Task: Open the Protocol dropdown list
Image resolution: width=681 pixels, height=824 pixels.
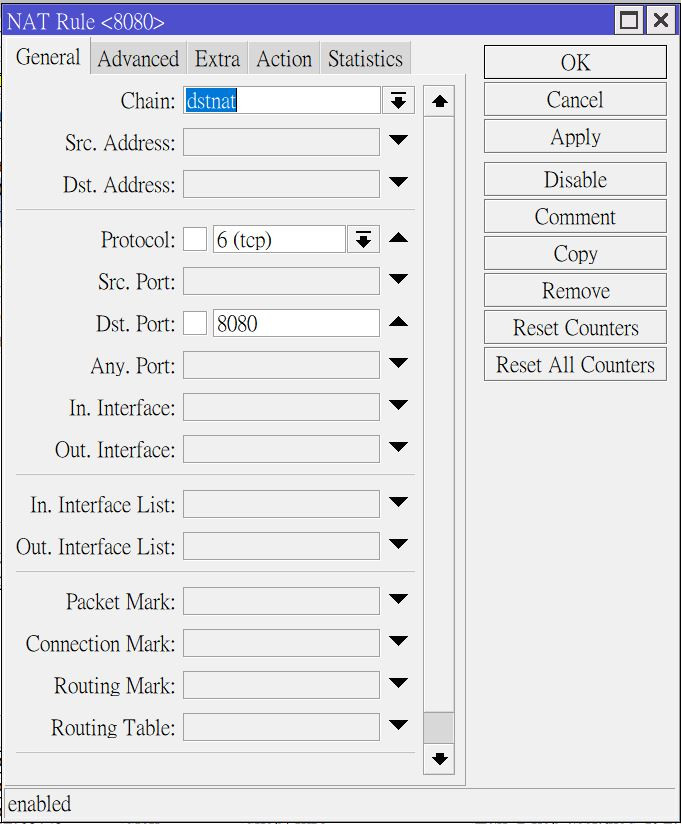Action: pyautogui.click(x=363, y=240)
